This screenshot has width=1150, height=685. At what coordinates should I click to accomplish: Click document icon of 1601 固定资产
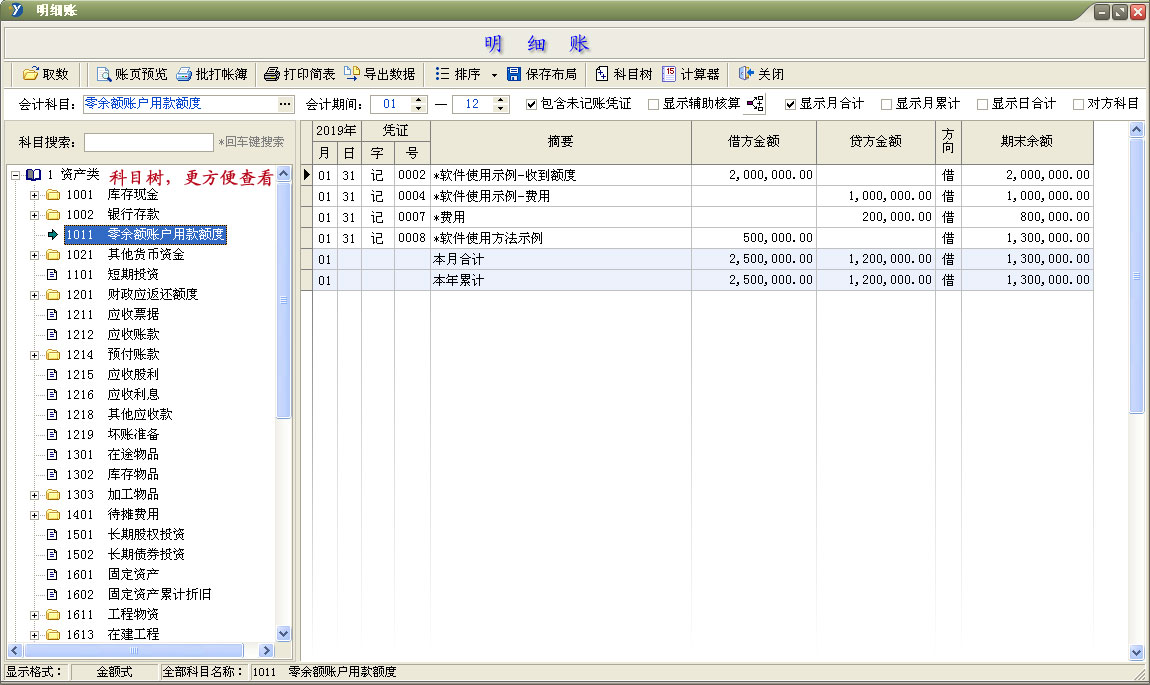pyautogui.click(x=52, y=574)
